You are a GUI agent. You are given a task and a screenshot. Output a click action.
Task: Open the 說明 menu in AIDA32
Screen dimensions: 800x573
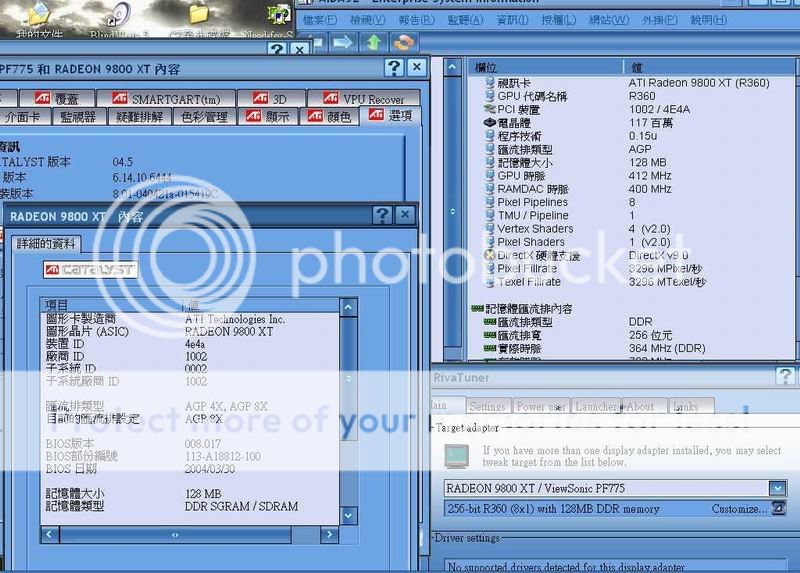pos(709,20)
